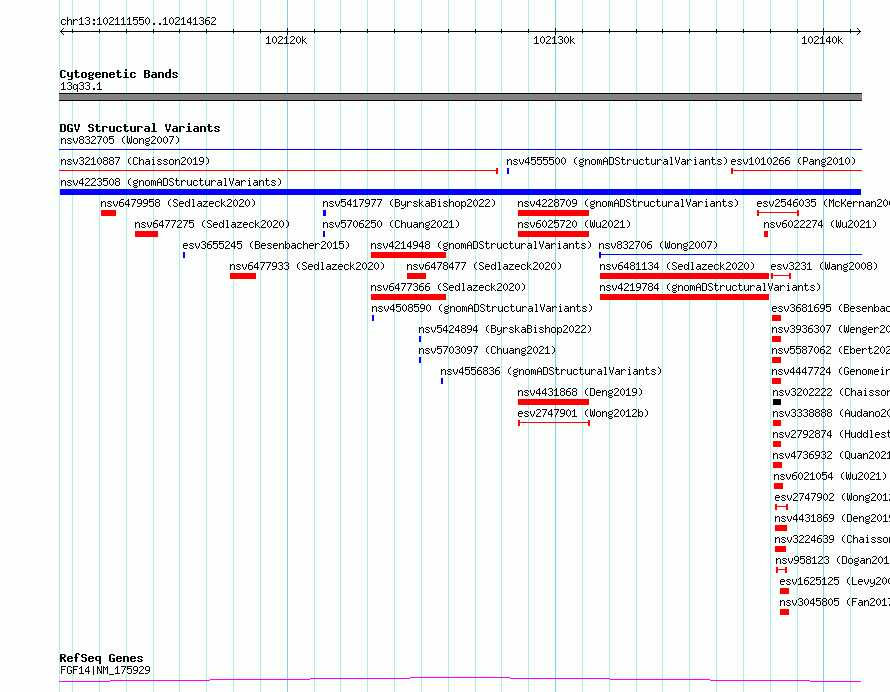Click the chr13:102111550..102141362 coordinate label

point(138,22)
